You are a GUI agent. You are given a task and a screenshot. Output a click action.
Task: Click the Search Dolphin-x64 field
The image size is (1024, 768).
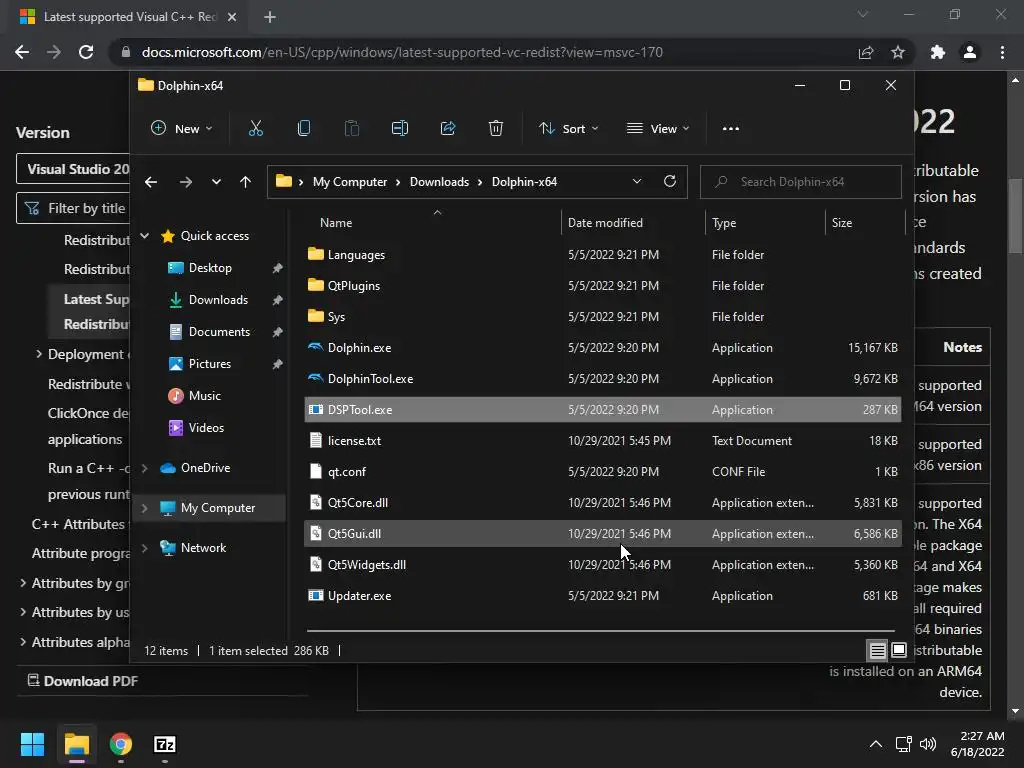[x=800, y=182]
